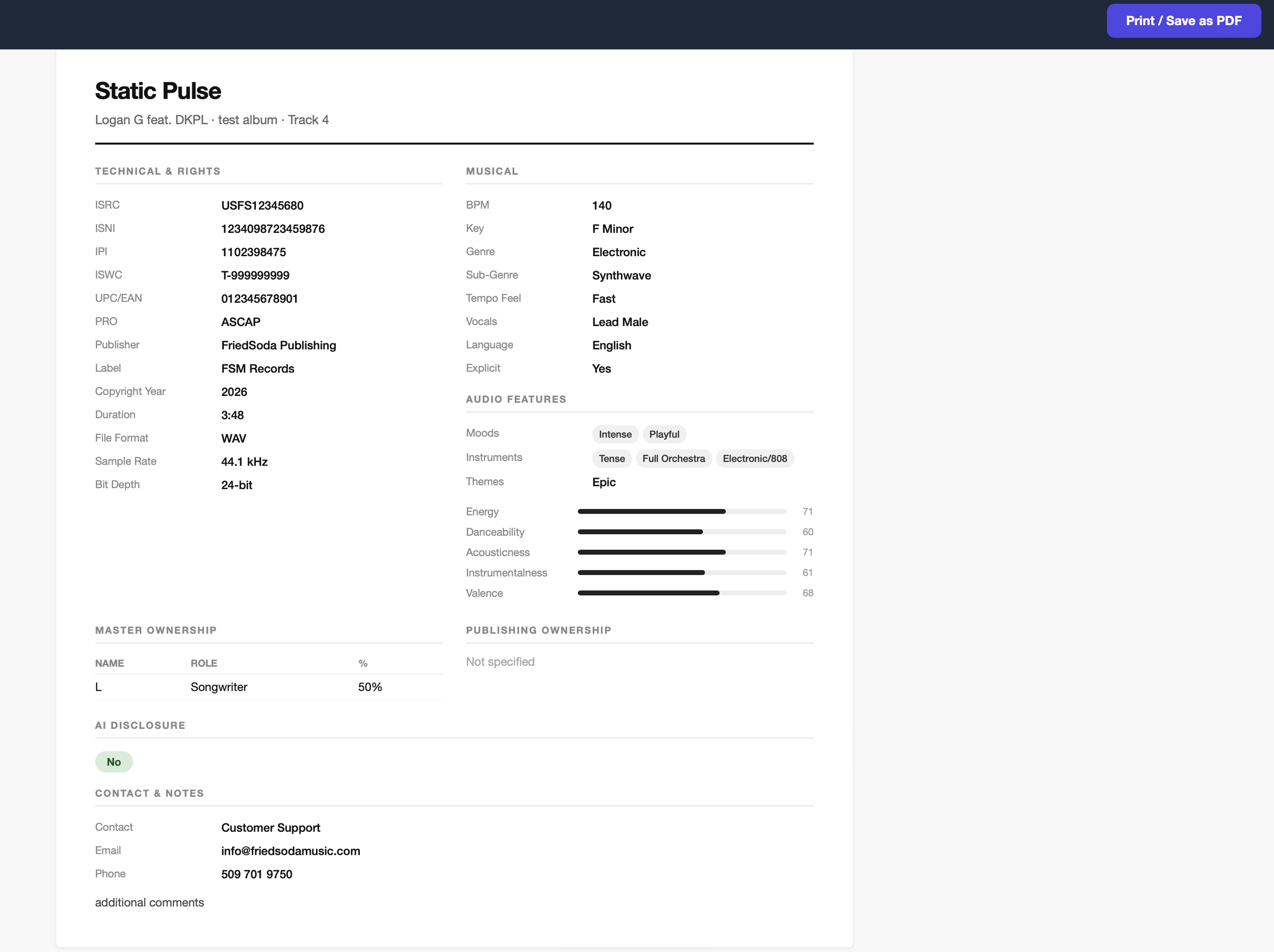Select the Tense instrument tag
1274x952 pixels.
pyautogui.click(x=611, y=459)
